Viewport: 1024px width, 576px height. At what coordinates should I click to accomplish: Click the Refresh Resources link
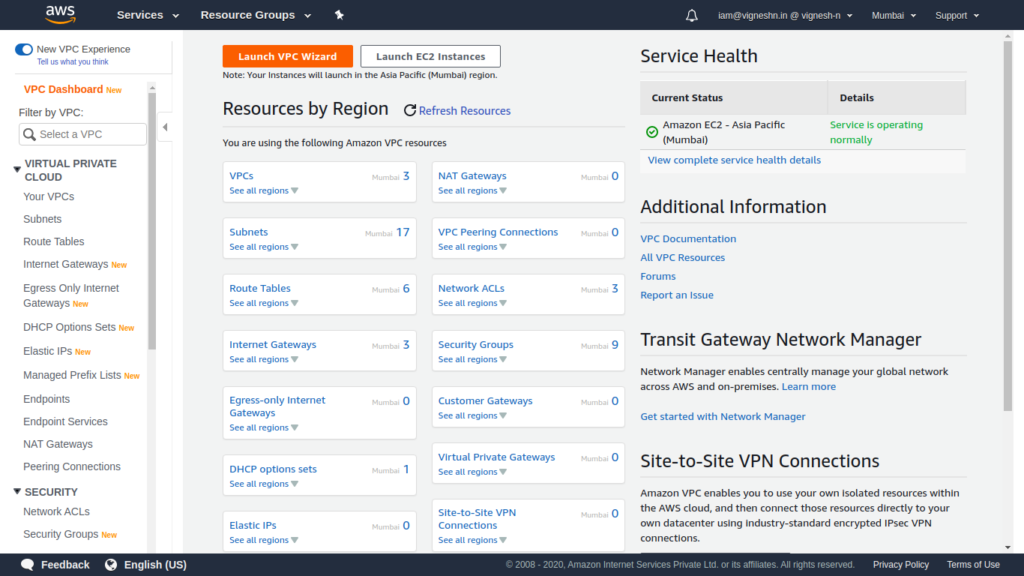coord(464,111)
